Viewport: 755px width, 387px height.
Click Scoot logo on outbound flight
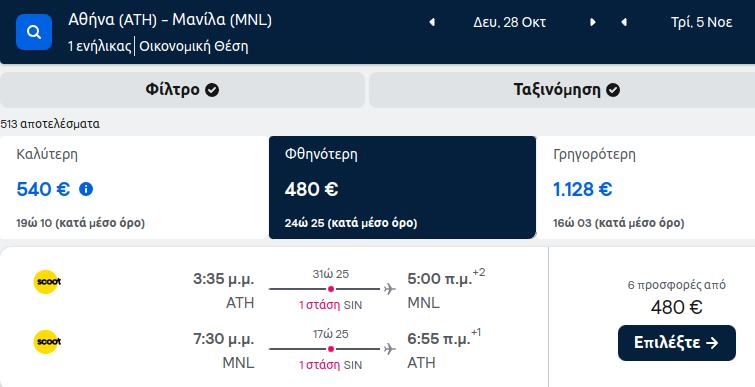(47, 282)
